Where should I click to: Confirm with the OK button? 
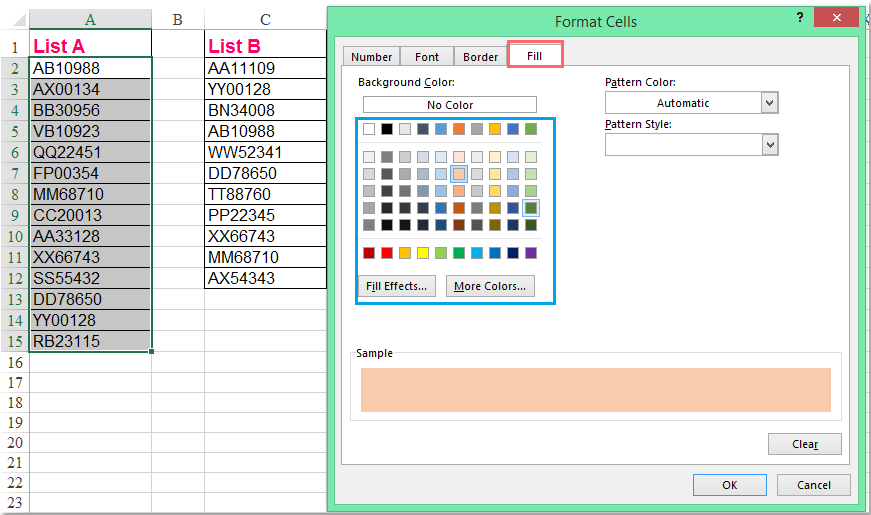729,484
